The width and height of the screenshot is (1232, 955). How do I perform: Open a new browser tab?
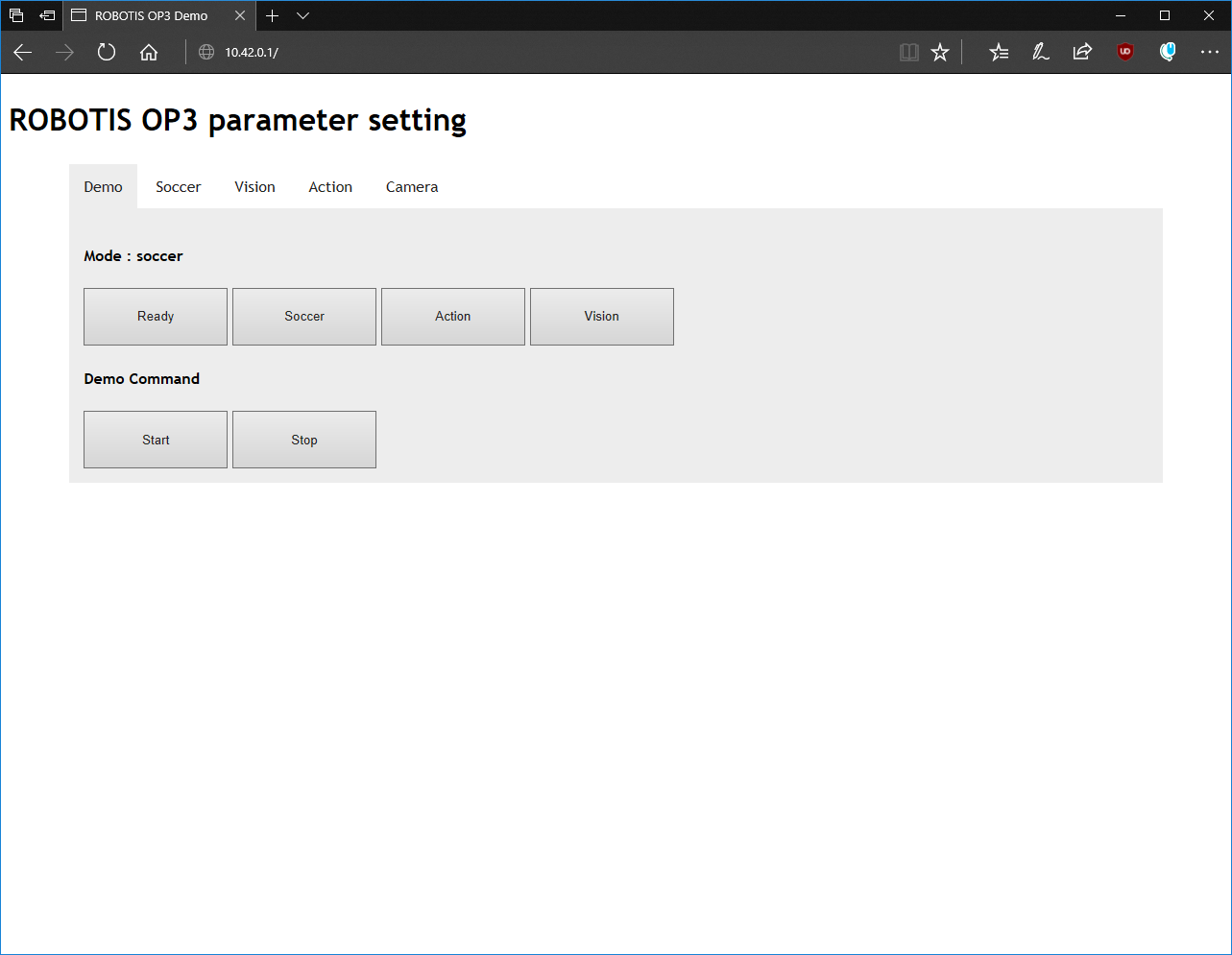click(273, 15)
